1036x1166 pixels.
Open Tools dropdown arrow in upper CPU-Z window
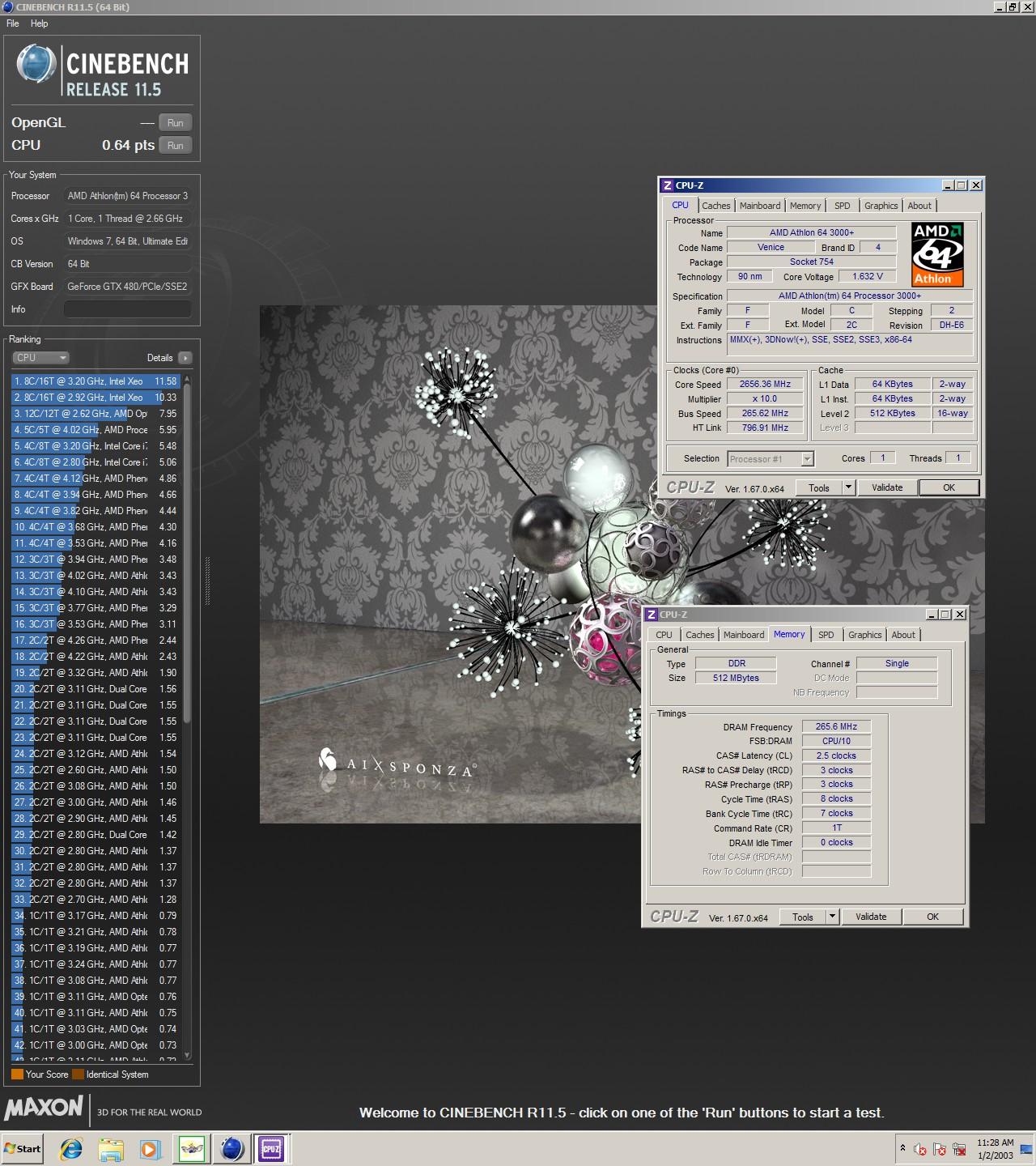click(848, 487)
